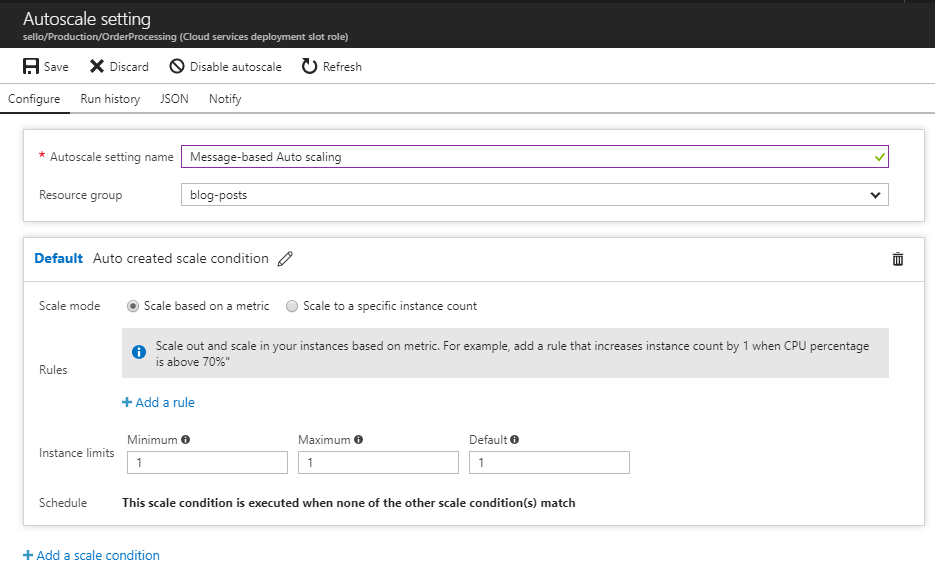Delete the scale condition with trash icon
Viewport: 935px width, 579px height.
[x=897, y=259]
